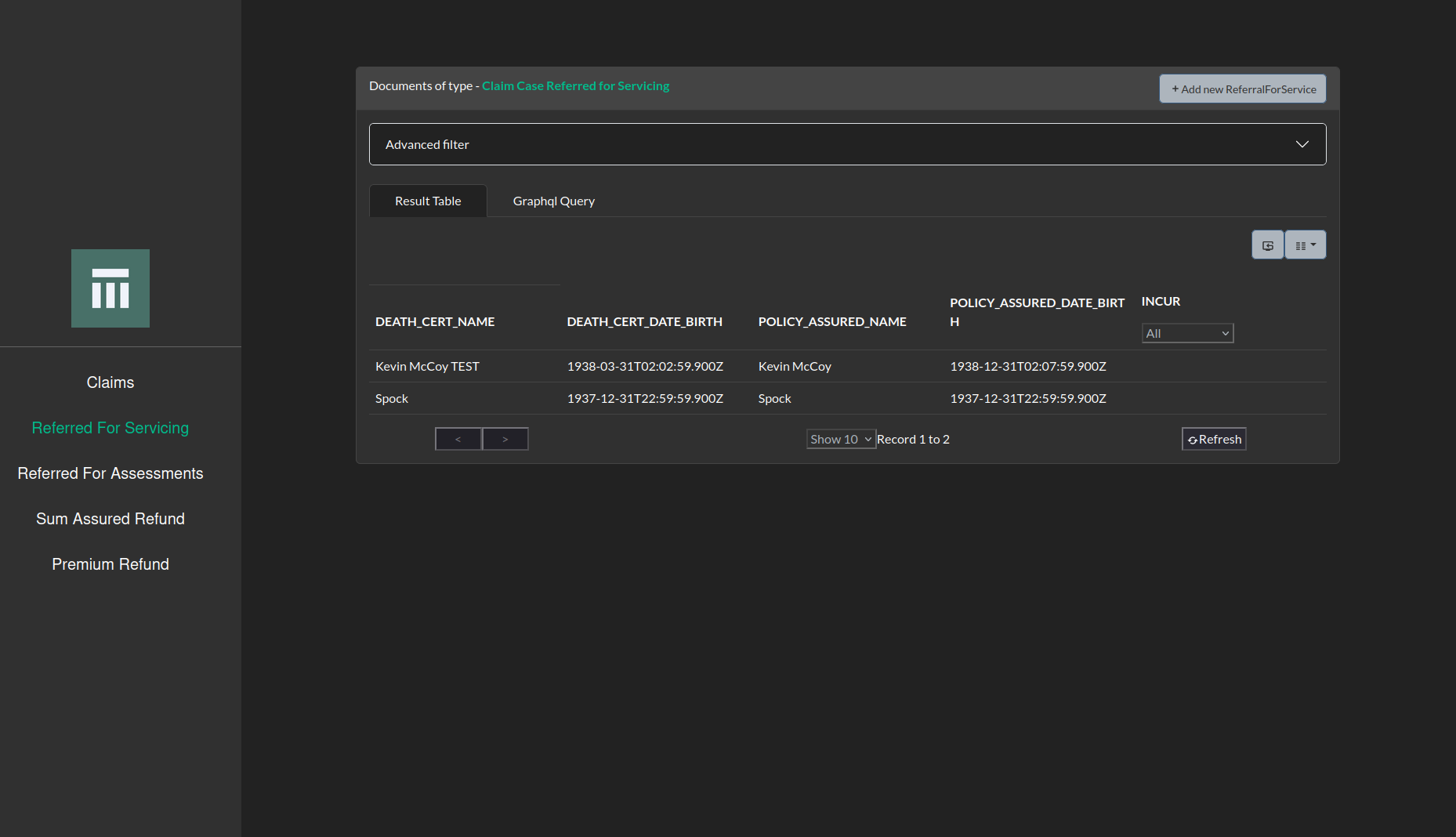
Task: Click Add new ReferralForService button
Action: (1243, 89)
